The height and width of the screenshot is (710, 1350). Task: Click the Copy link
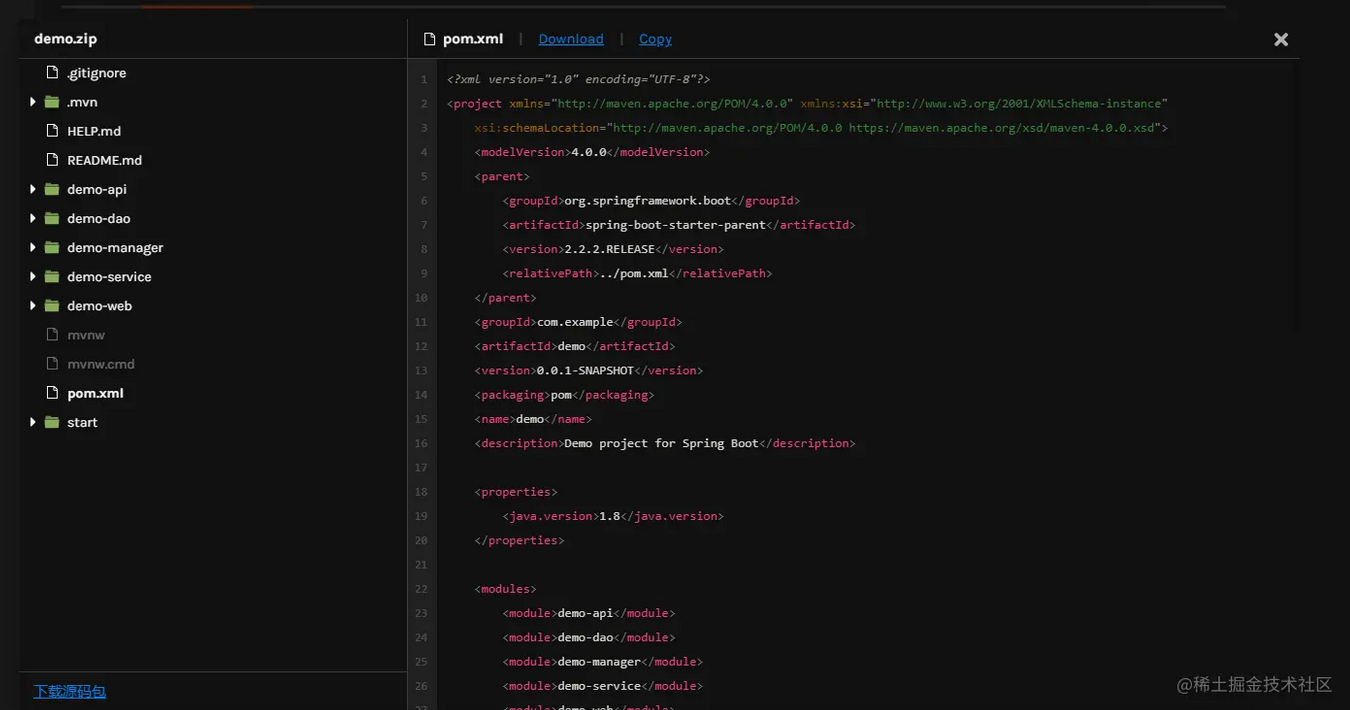(655, 39)
